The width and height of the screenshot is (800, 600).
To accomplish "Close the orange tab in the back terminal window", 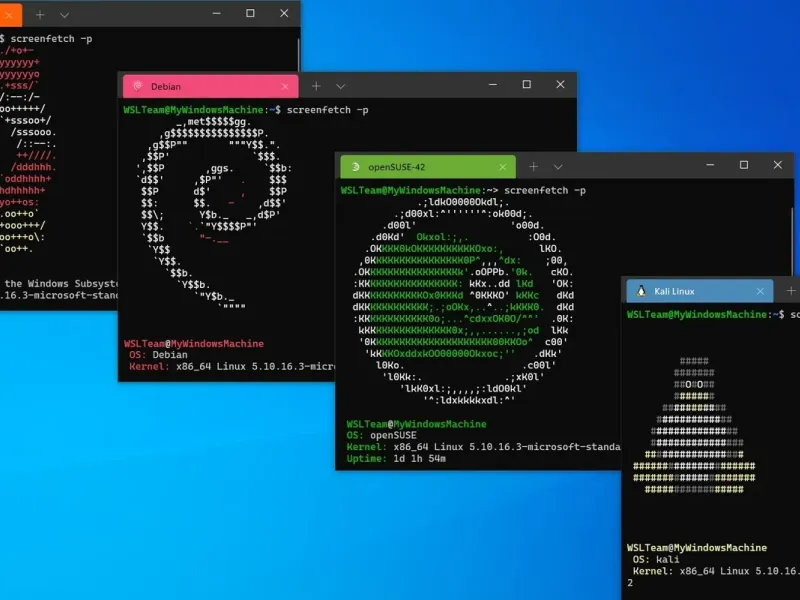I will (9, 15).
